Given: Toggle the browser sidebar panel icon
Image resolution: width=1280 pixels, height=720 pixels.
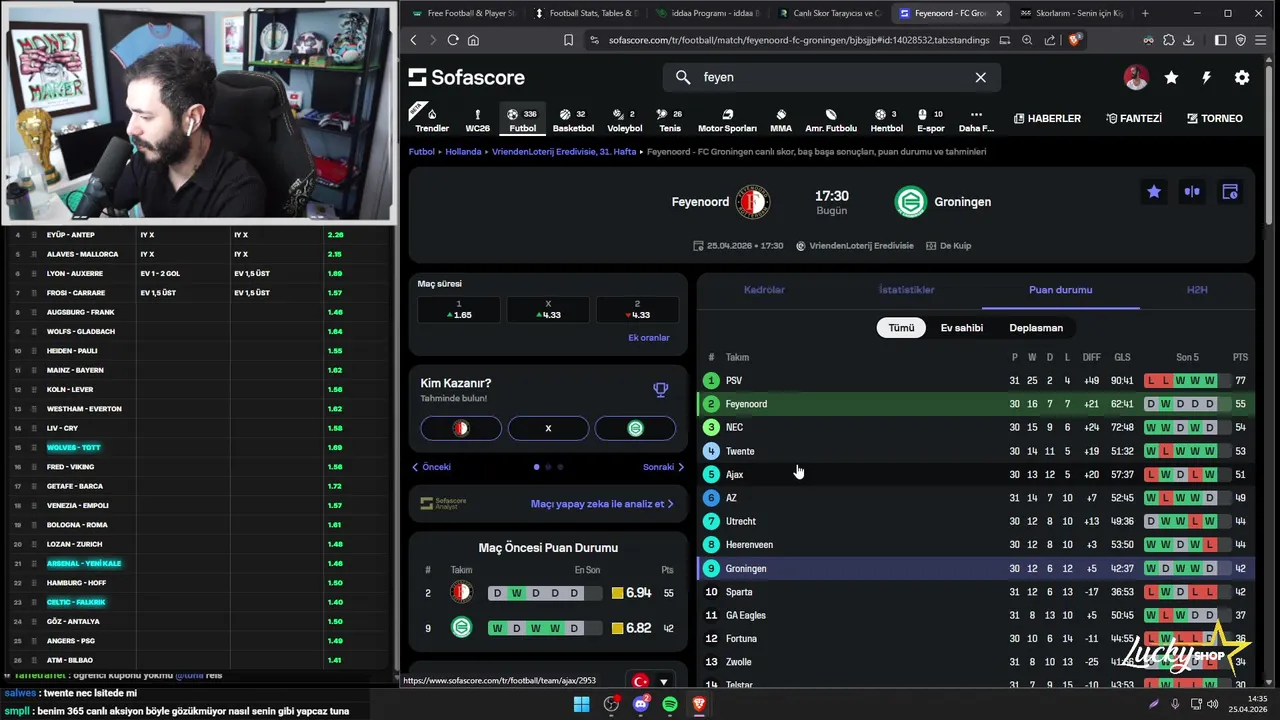Looking at the screenshot, I should 1221,40.
